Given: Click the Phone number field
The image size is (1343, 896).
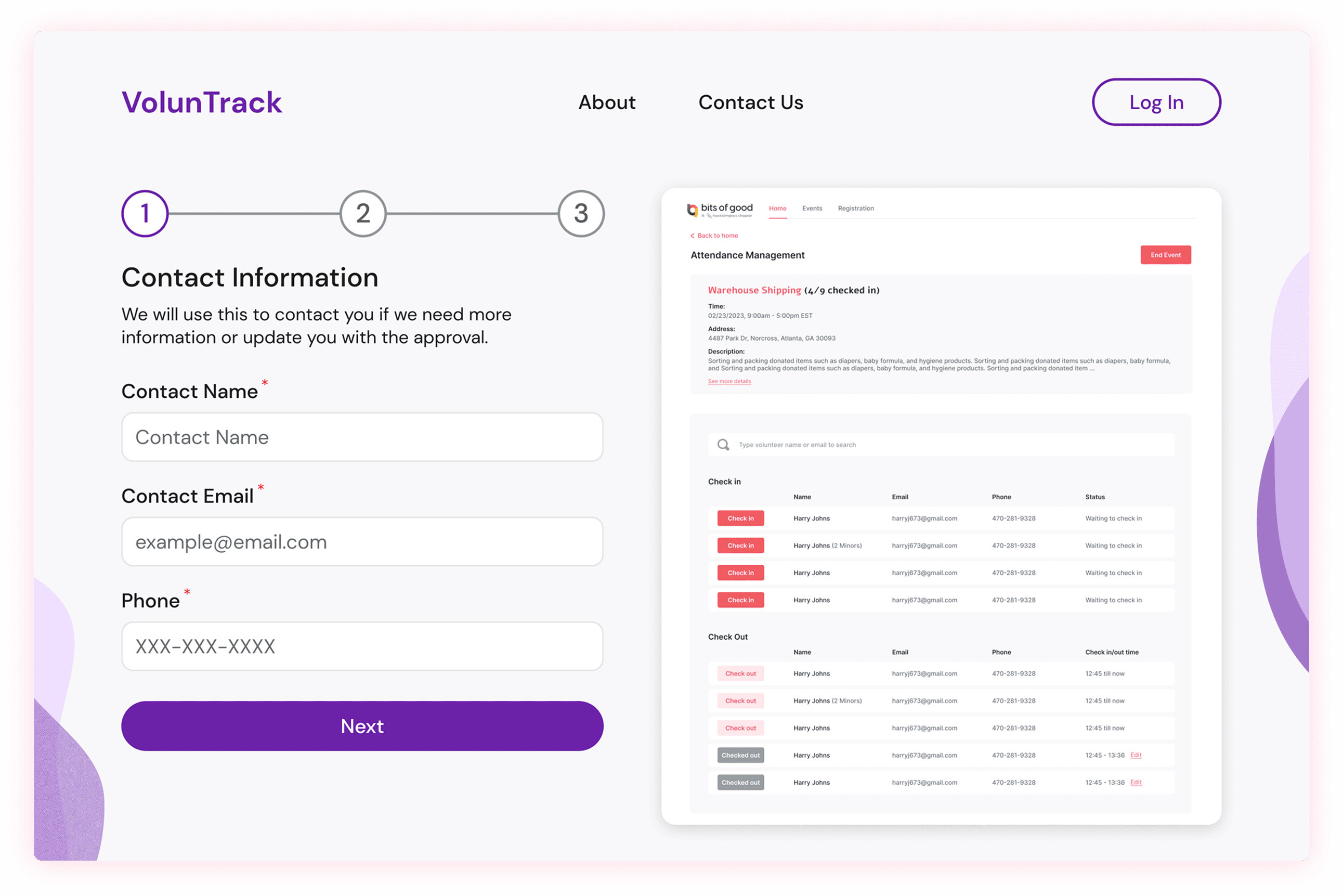Looking at the screenshot, I should pyautogui.click(x=362, y=646).
